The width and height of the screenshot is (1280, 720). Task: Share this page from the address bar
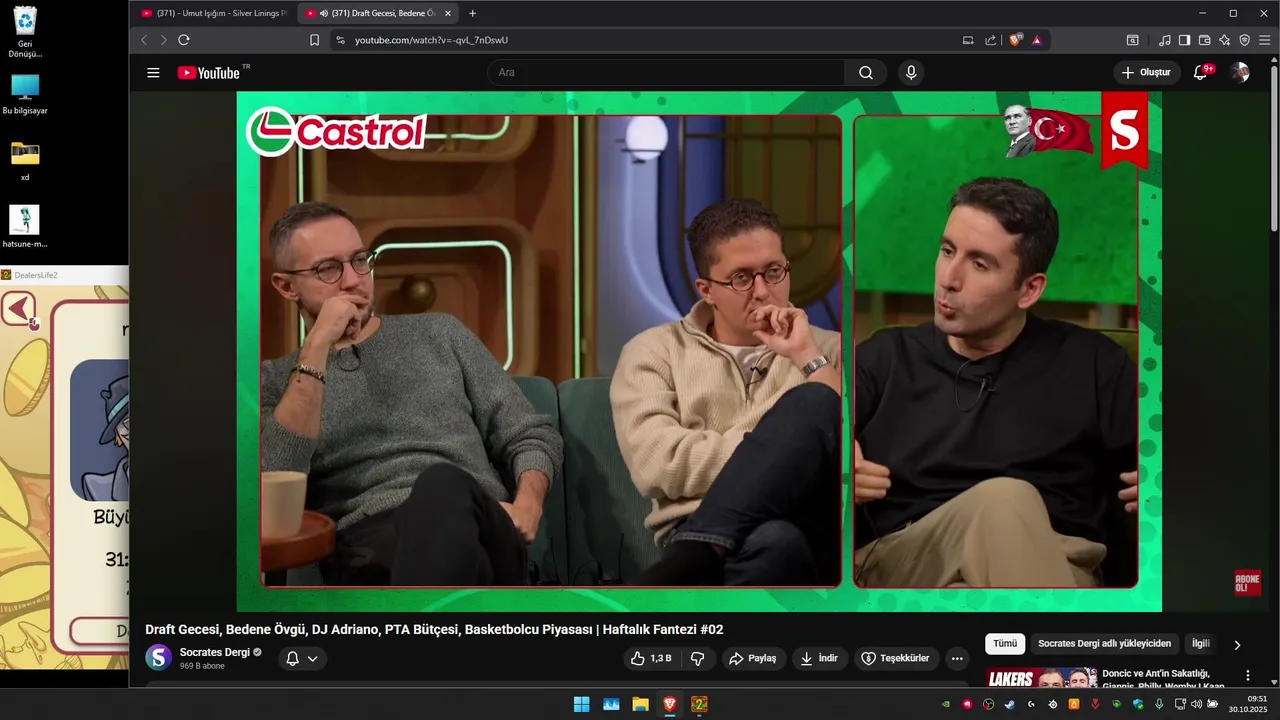(x=990, y=40)
